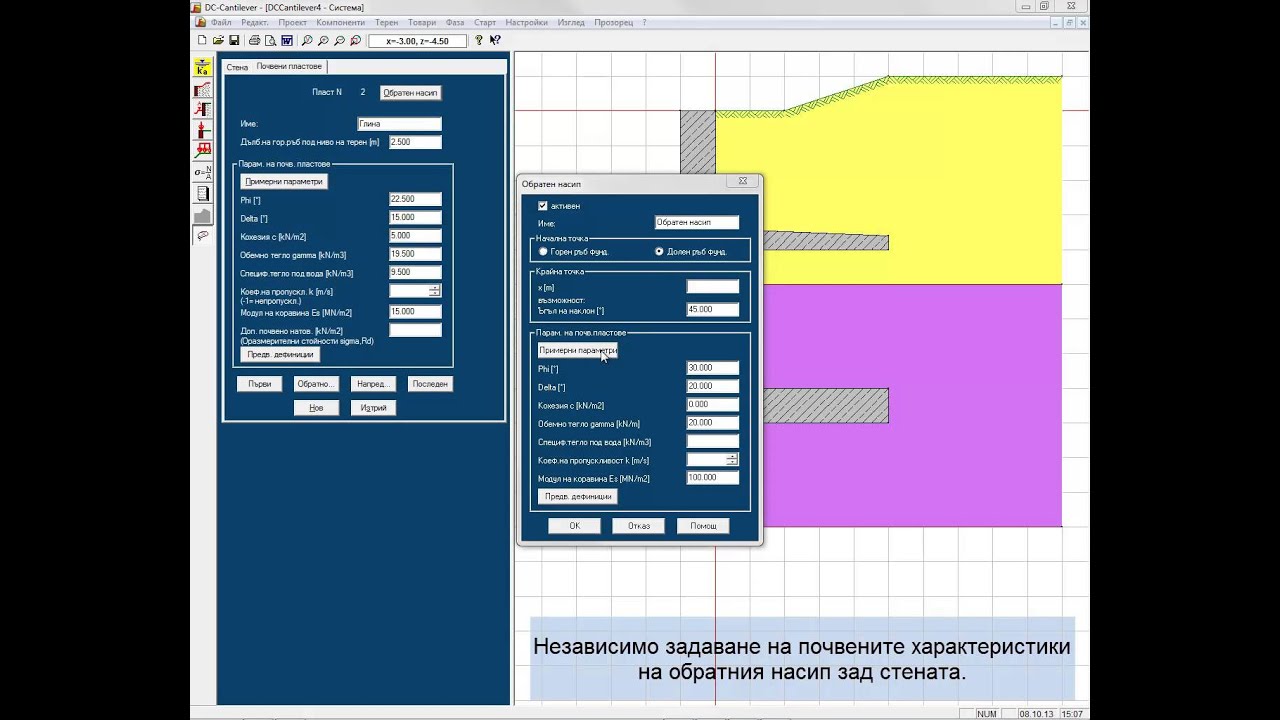This screenshot has width=1280, height=720.
Task: Click the Обратно... button
Action: click(316, 384)
